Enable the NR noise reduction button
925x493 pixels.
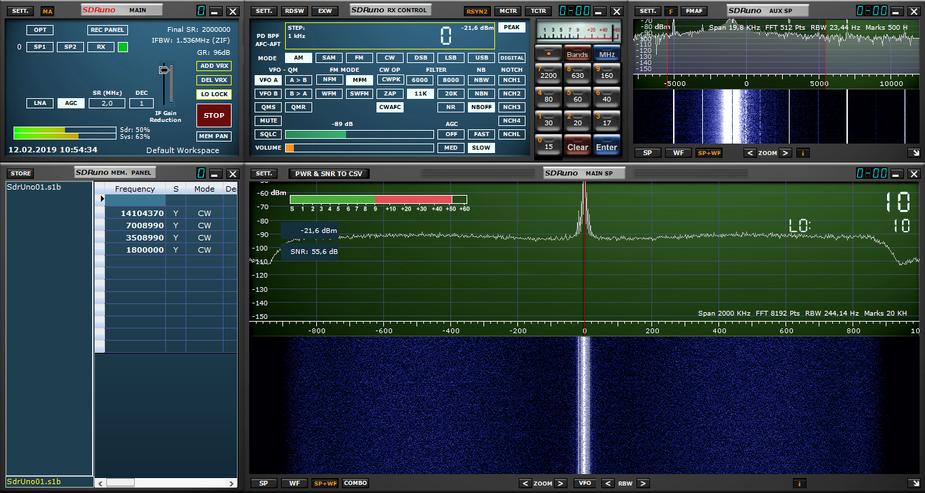click(451, 107)
